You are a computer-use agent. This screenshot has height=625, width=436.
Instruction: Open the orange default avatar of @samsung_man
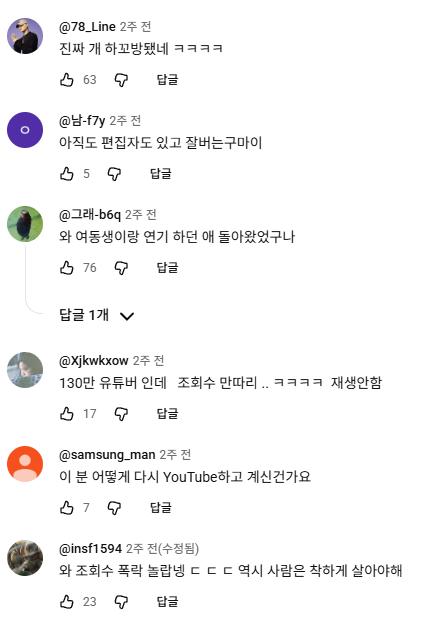[25, 464]
